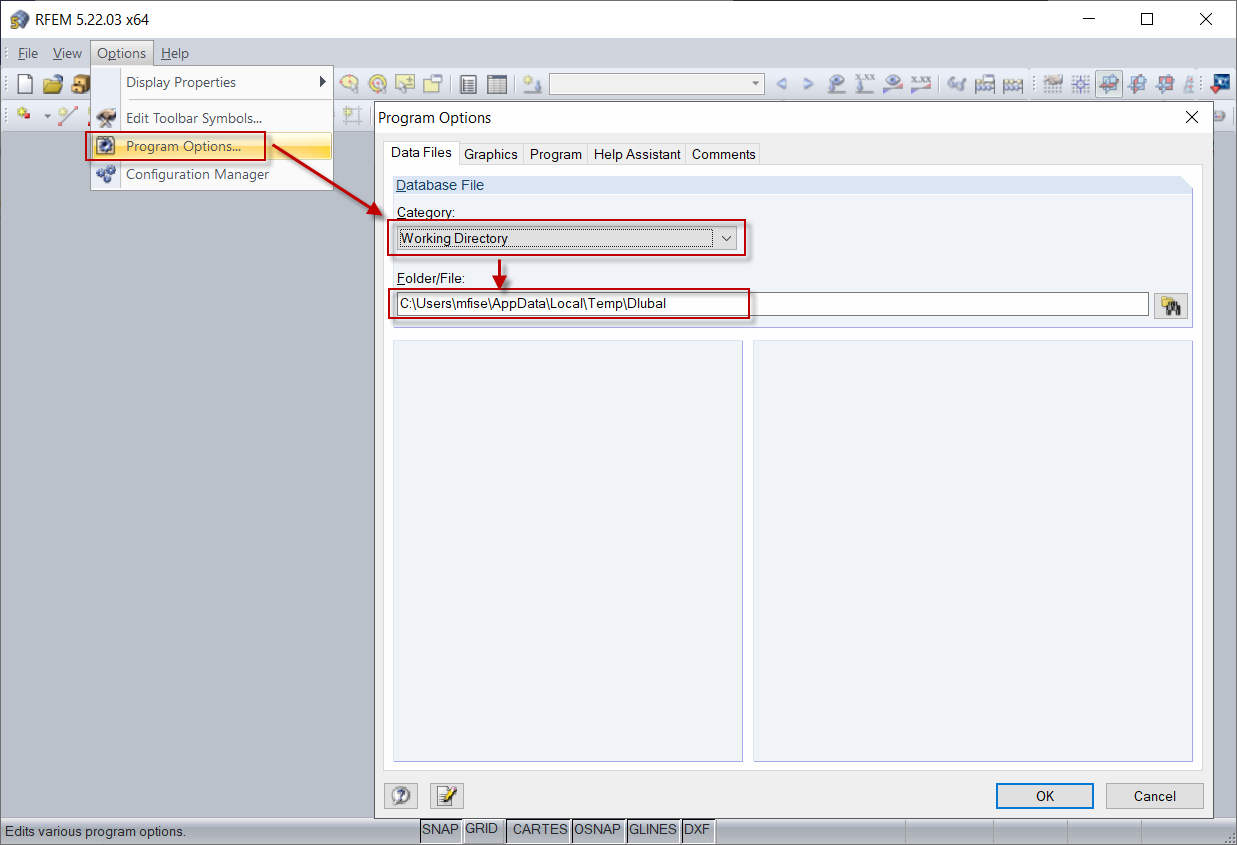
Task: Open a new model file
Action: pyautogui.click(x=23, y=84)
